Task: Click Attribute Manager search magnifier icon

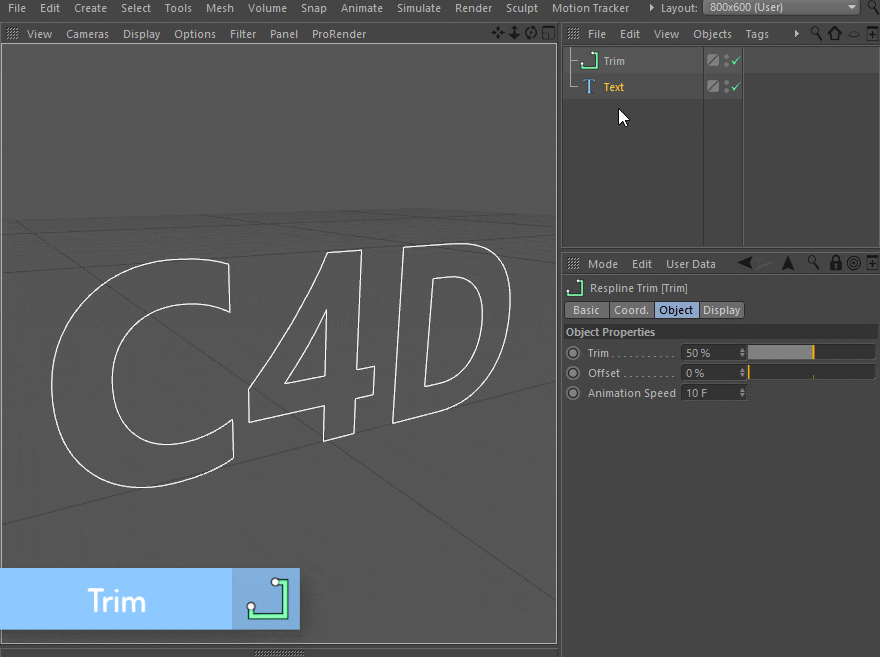Action: coord(813,263)
